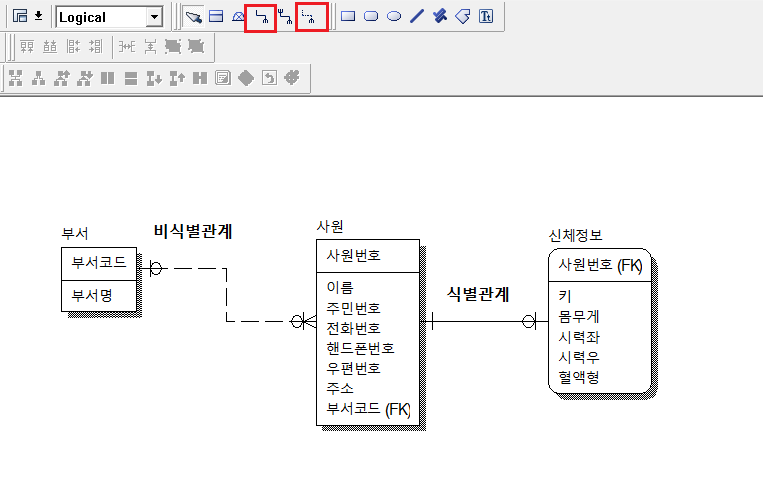This screenshot has width=763, height=479.
Task: Select the 이름 attribute
Action: click(x=340, y=288)
